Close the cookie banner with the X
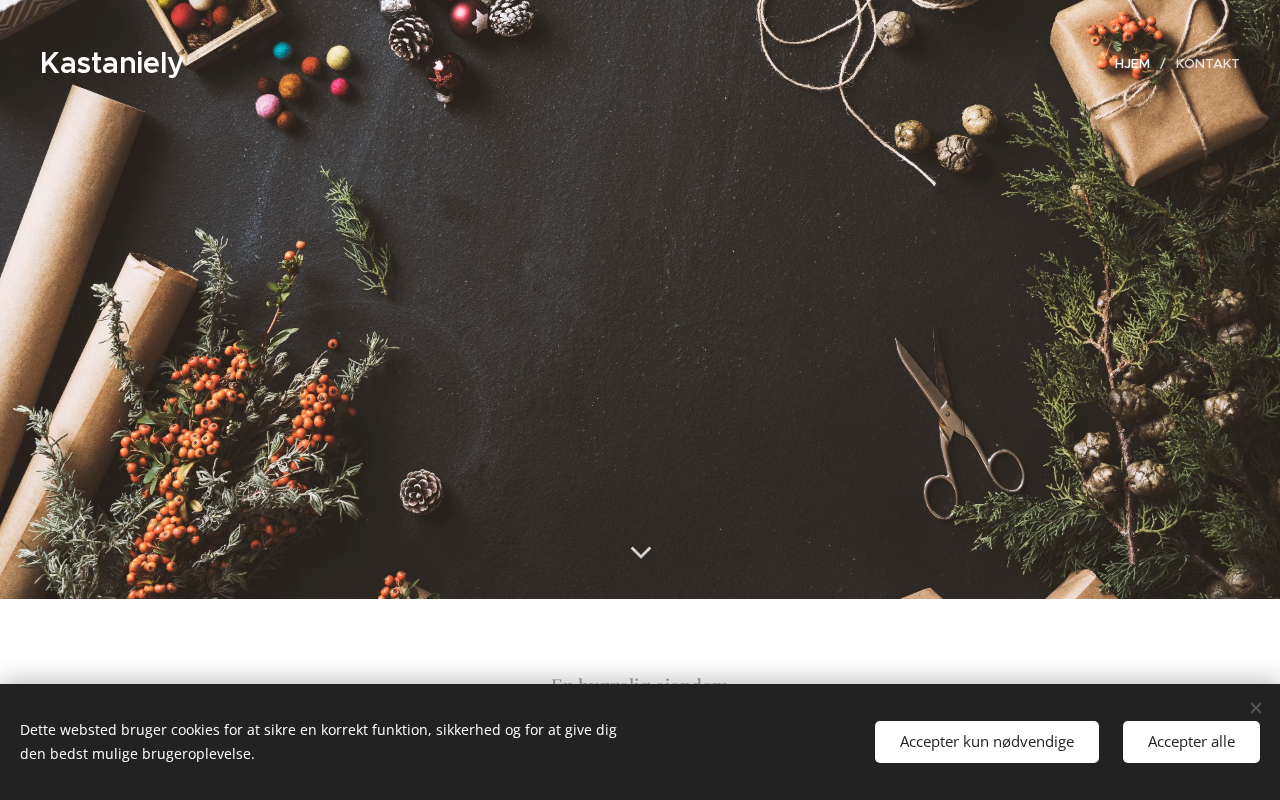The height and width of the screenshot is (800, 1280). 1255,708
